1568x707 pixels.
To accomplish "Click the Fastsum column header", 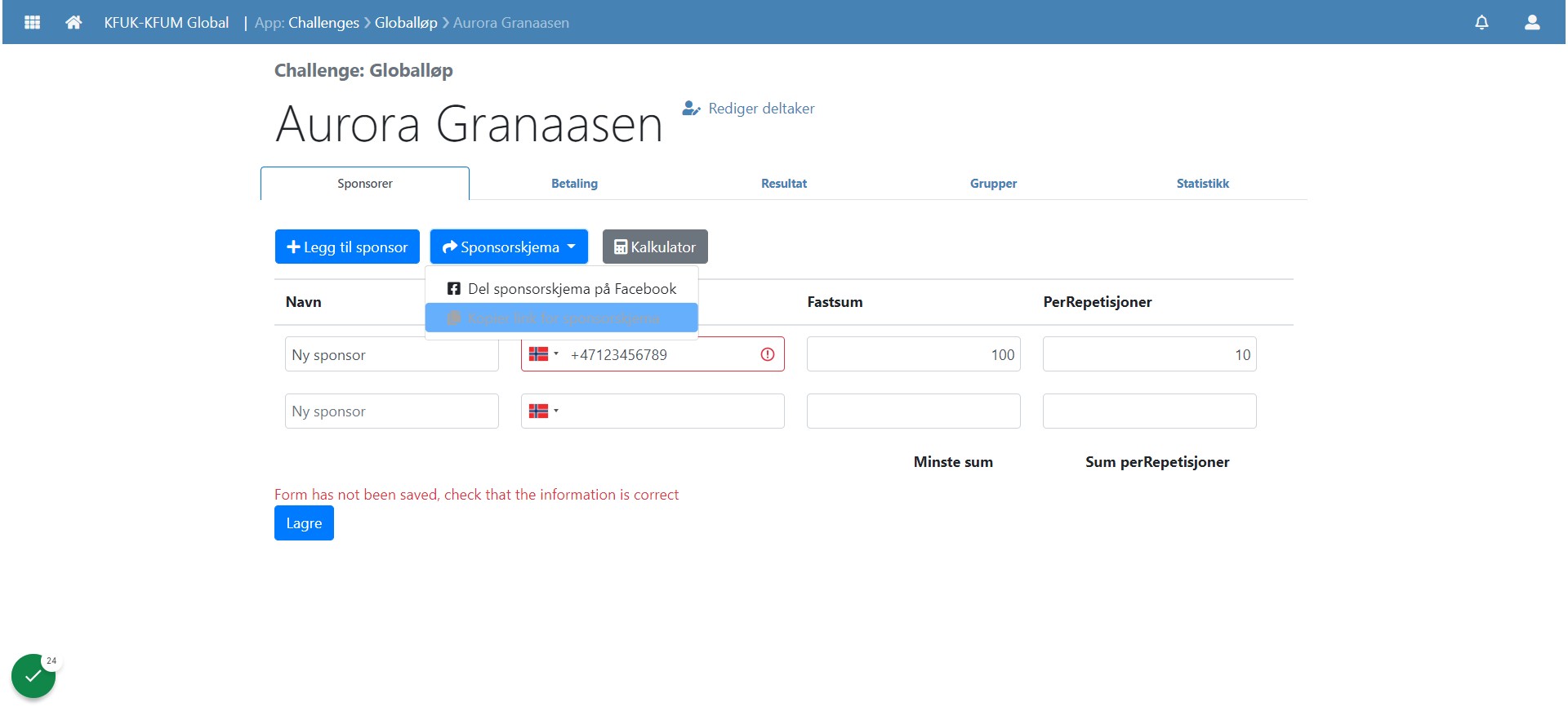I will click(835, 302).
